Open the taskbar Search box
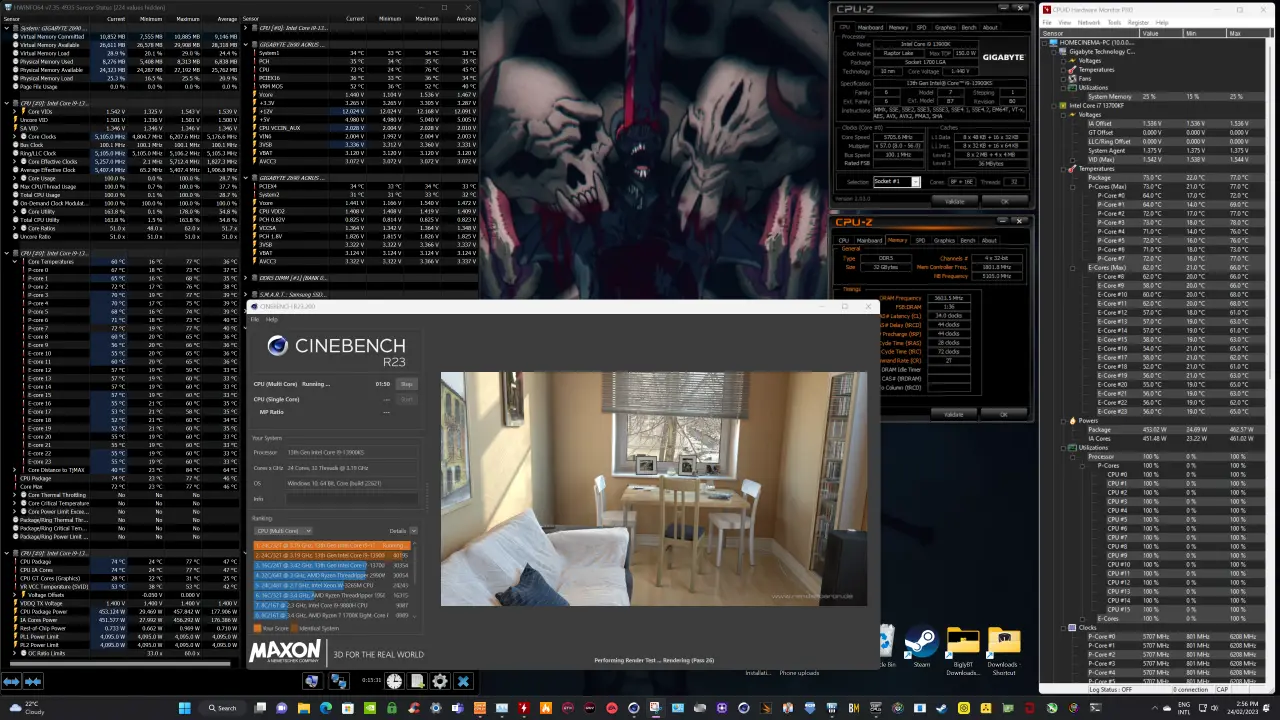Screen dimensions: 1280x720 point(223,708)
